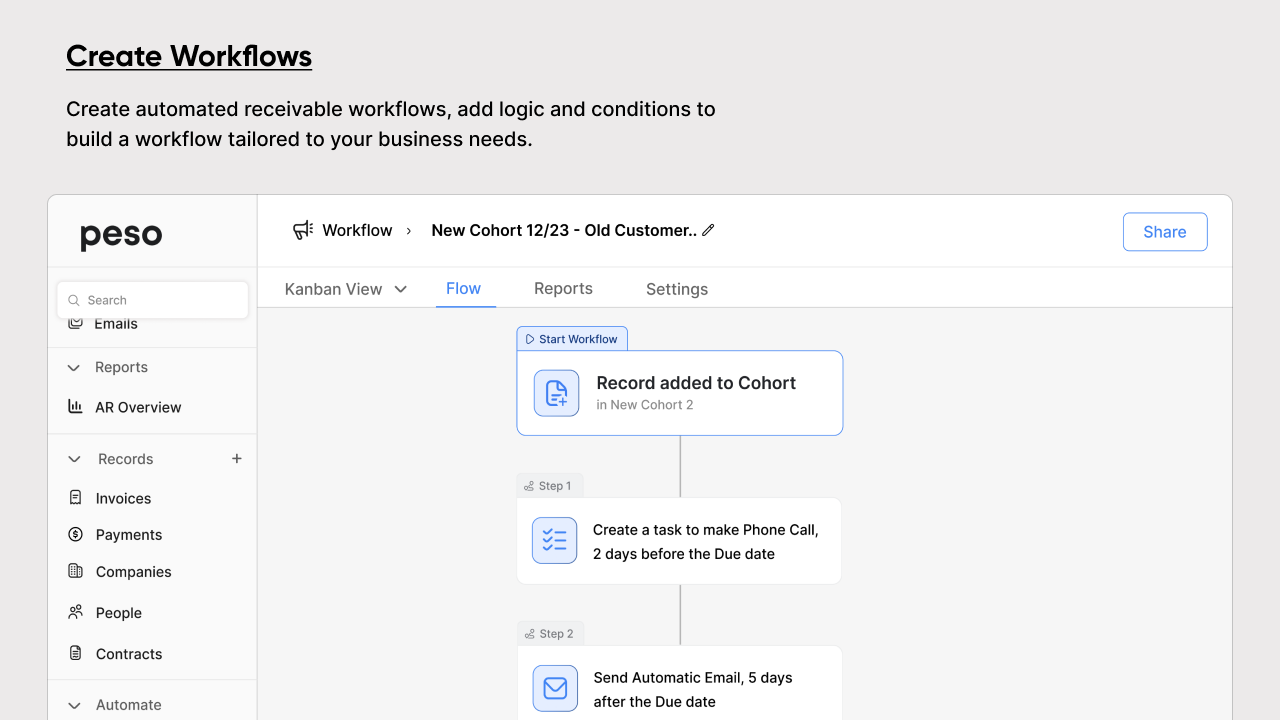Viewport: 1280px width, 720px height.
Task: Click the plus to add a new record type
Action: click(236, 458)
